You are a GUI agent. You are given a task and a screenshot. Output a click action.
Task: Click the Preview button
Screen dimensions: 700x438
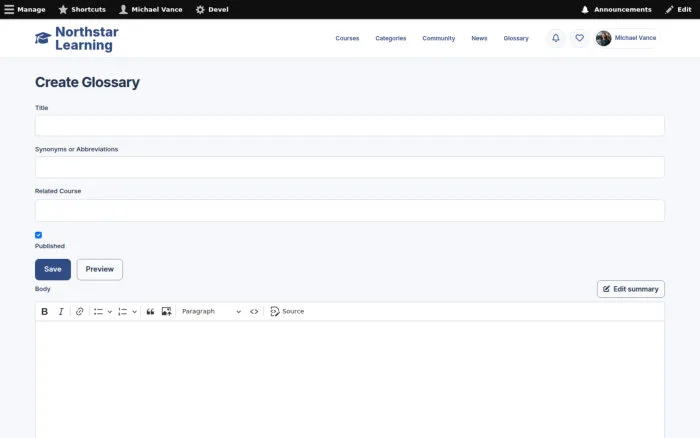tap(100, 270)
